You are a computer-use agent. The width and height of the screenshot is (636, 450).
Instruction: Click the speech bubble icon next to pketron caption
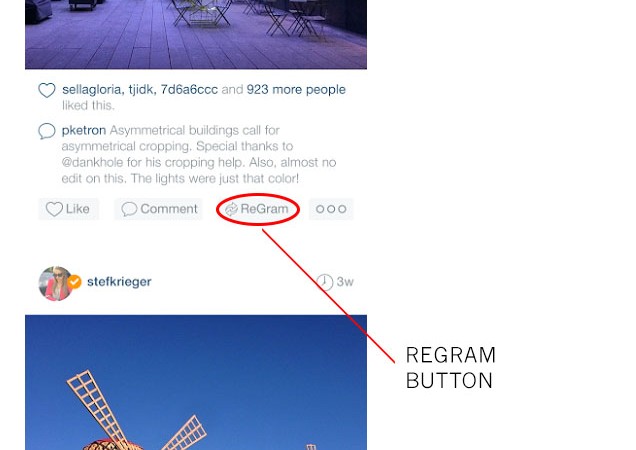47,131
